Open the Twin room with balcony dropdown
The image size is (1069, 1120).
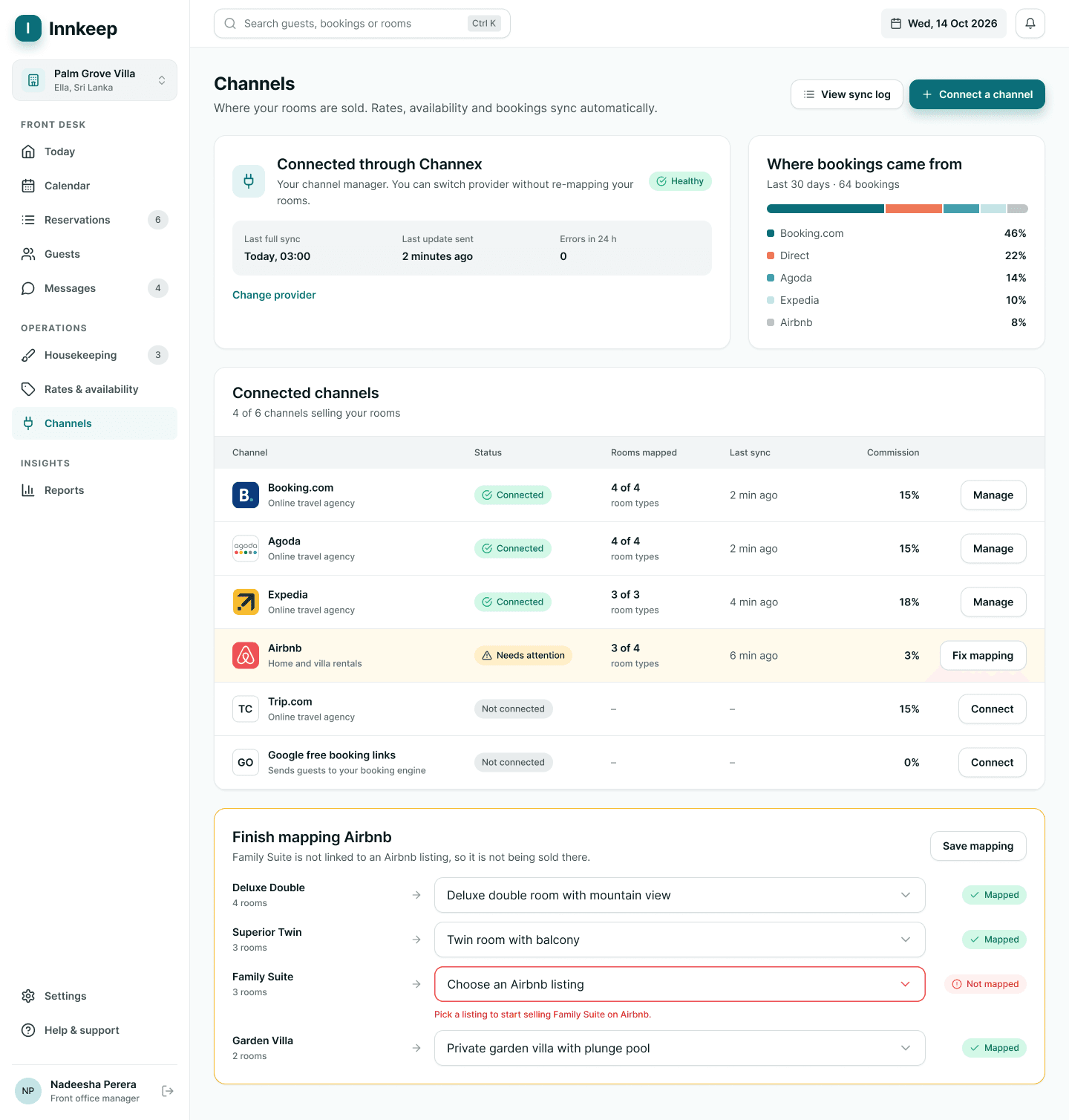click(680, 940)
